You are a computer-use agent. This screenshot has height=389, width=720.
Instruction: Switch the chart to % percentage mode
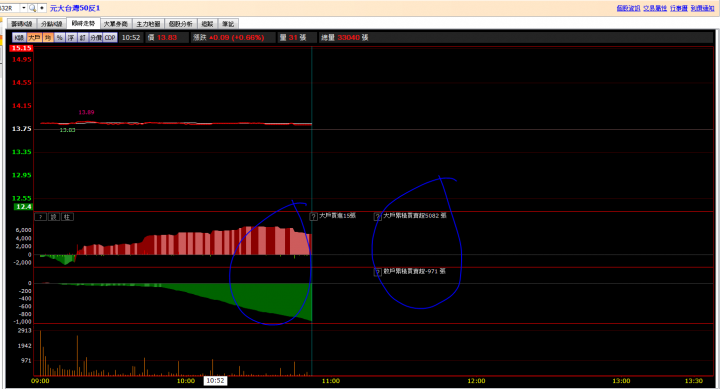point(60,38)
